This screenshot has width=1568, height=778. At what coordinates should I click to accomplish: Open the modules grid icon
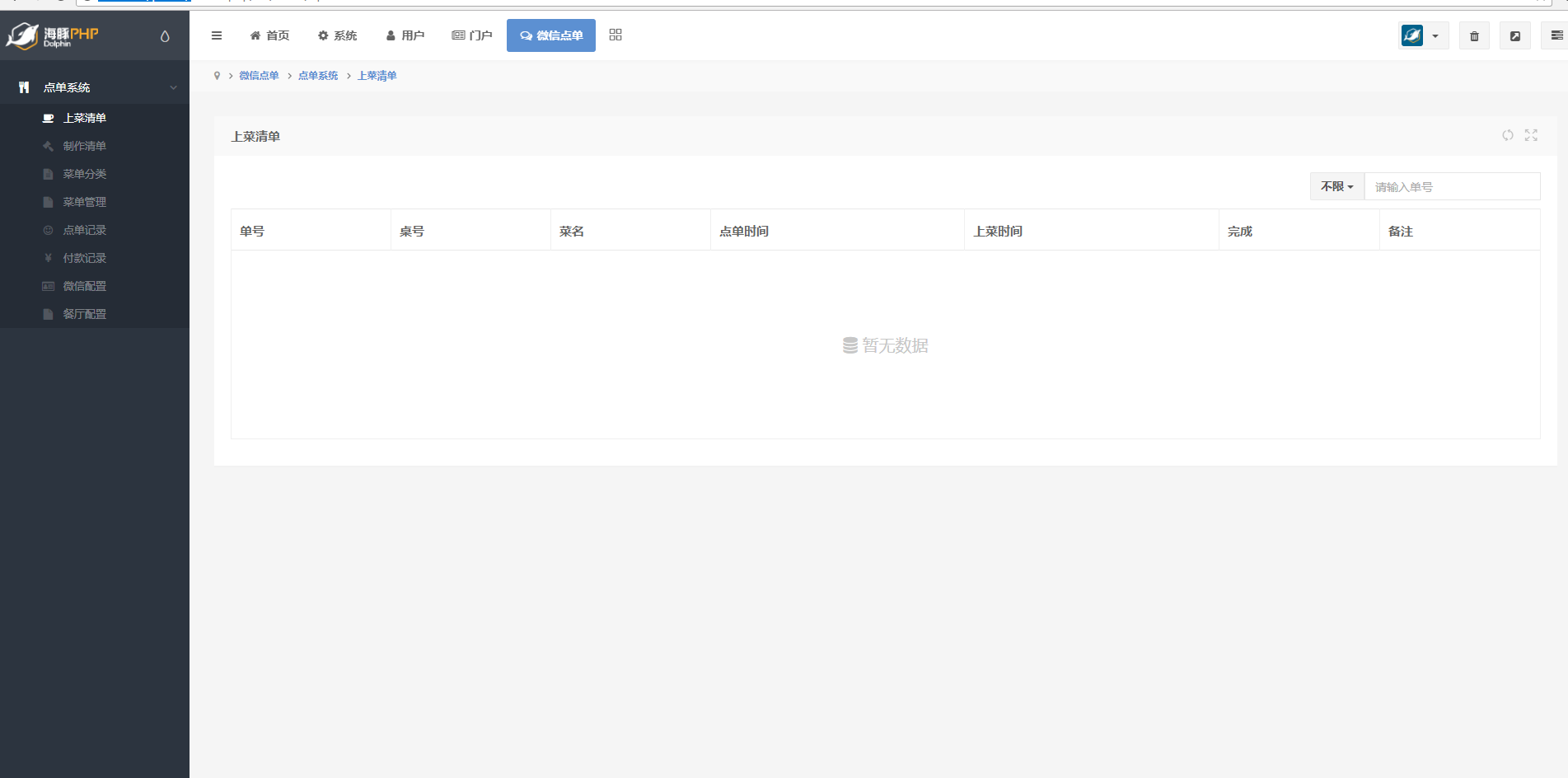pyautogui.click(x=615, y=35)
